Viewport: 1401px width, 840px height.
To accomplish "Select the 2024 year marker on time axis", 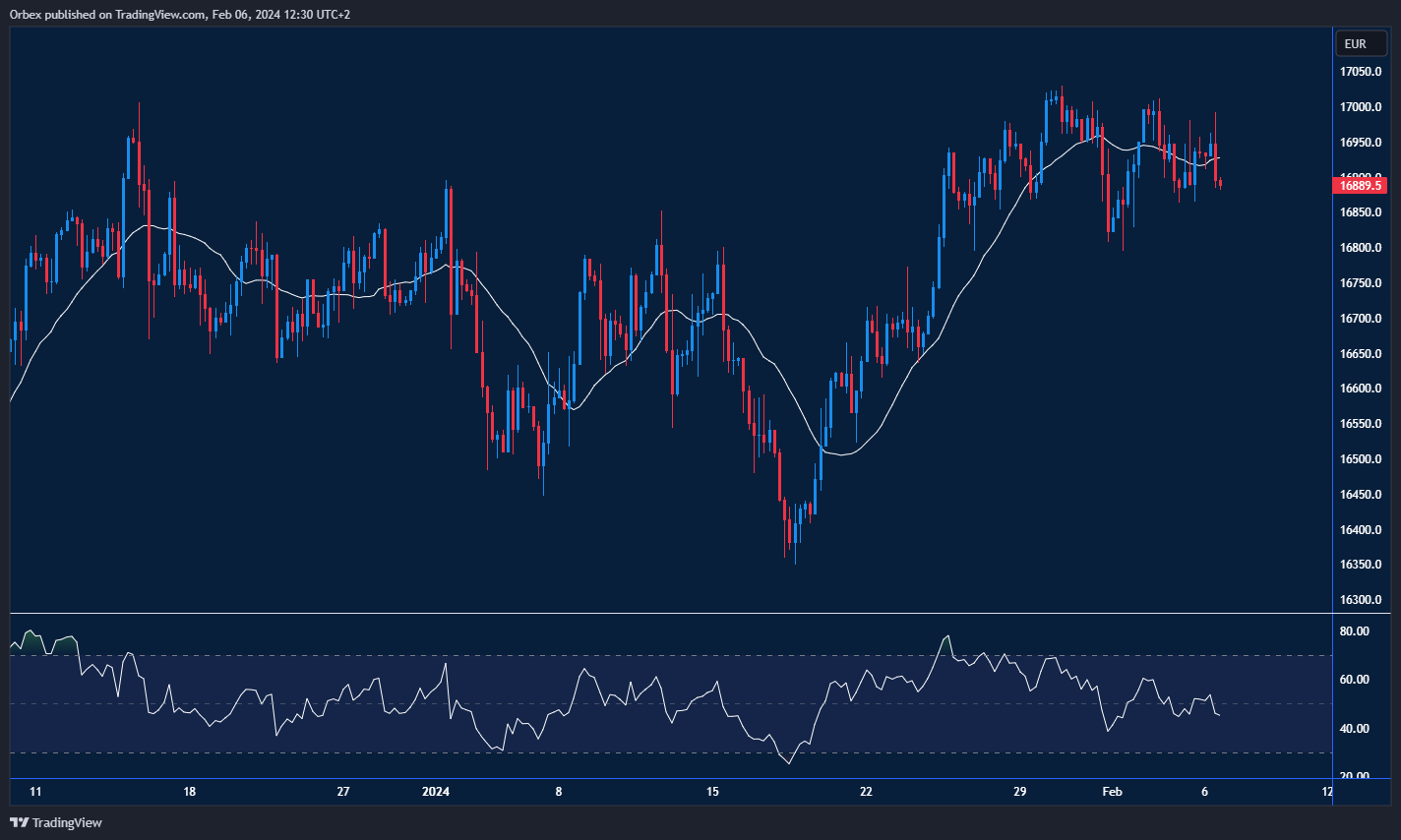I will (435, 792).
